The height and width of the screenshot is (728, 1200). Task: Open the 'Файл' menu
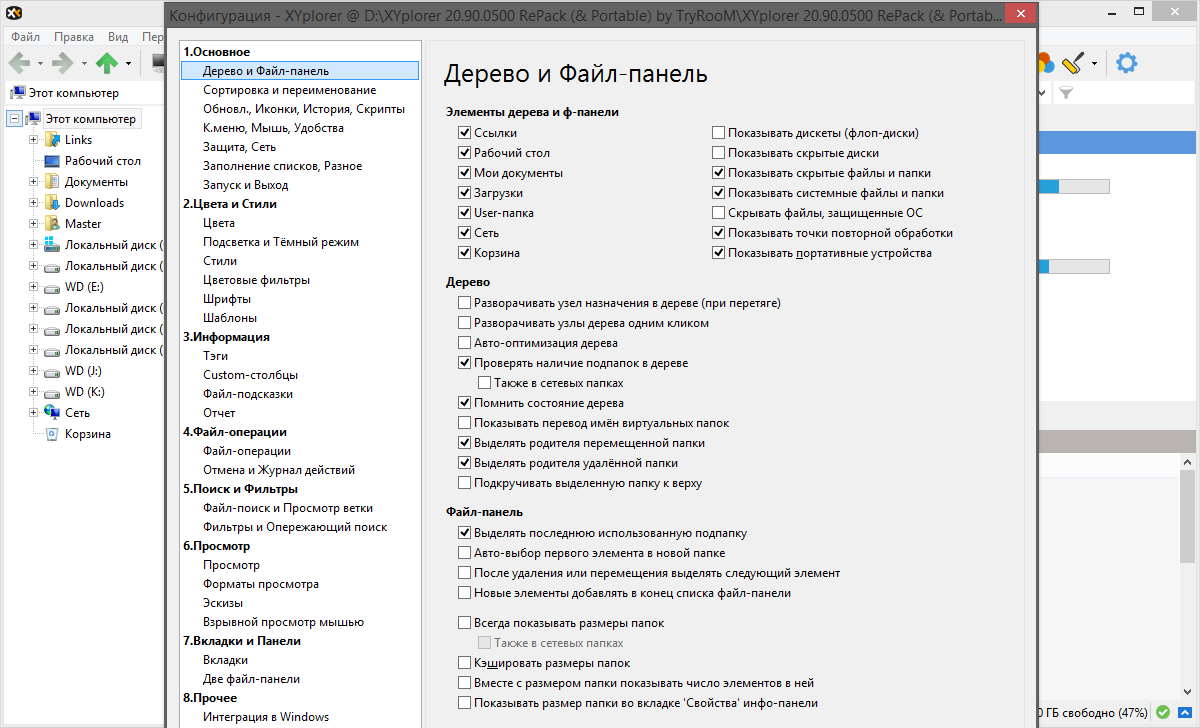[x=26, y=36]
